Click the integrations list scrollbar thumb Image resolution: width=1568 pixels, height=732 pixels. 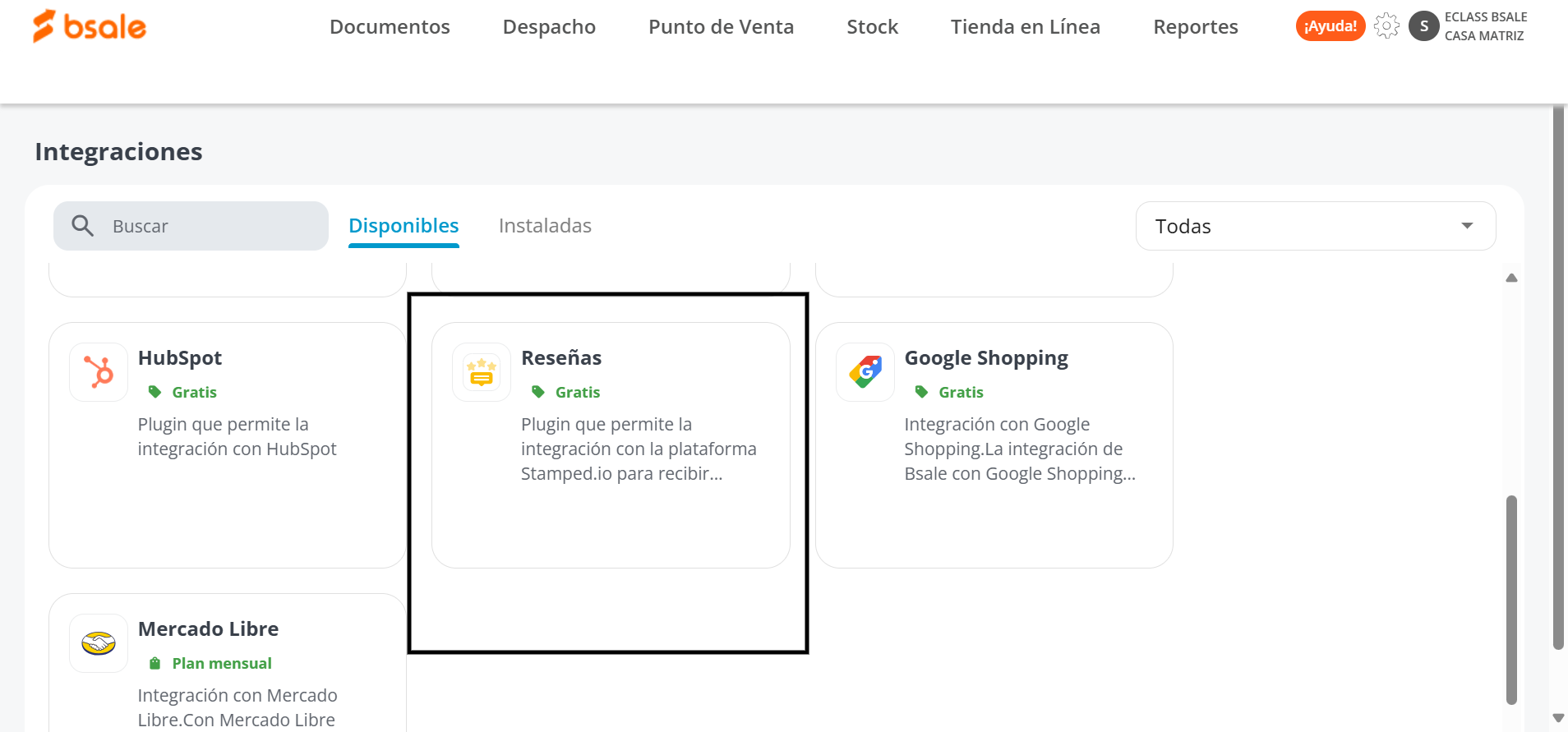[x=1511, y=600]
